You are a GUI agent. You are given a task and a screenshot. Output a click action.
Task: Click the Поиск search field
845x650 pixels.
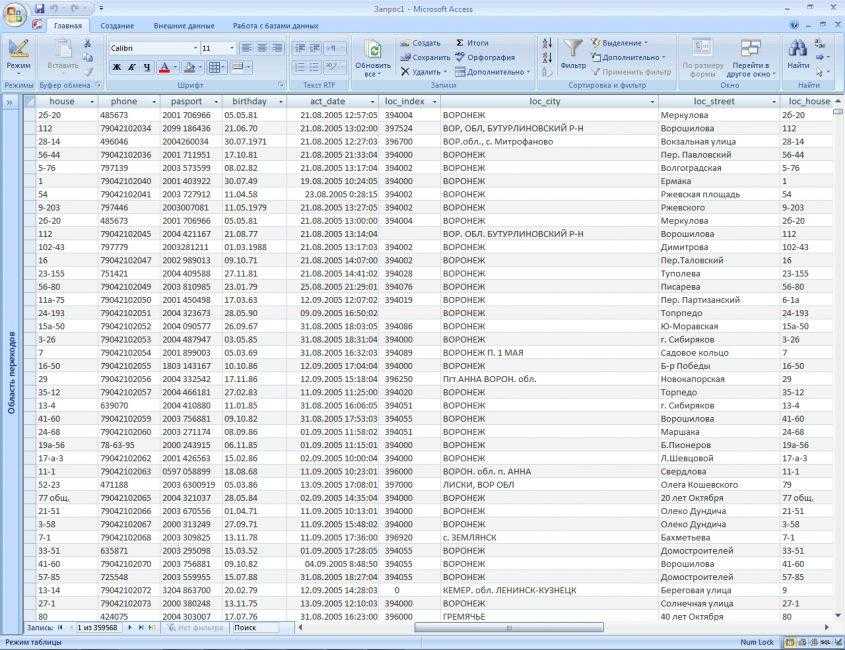point(259,628)
